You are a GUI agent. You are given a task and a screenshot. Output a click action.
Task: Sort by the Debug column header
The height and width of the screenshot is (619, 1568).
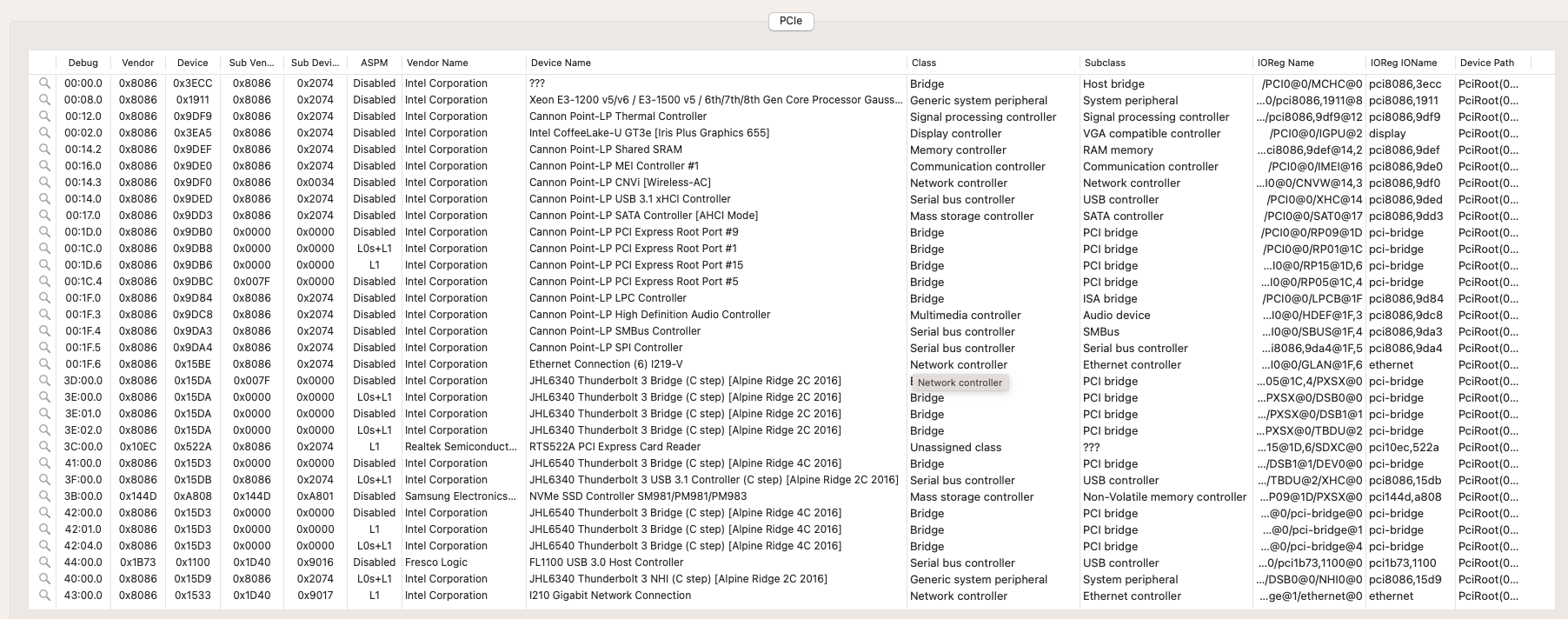pos(83,63)
